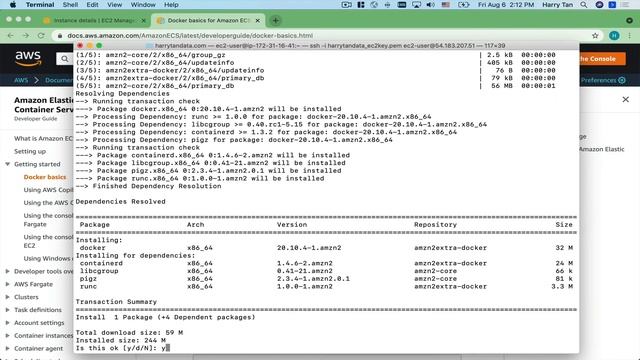Click the volume icon in menu bar
The height and width of the screenshot is (360, 640).
(x=430, y=5)
